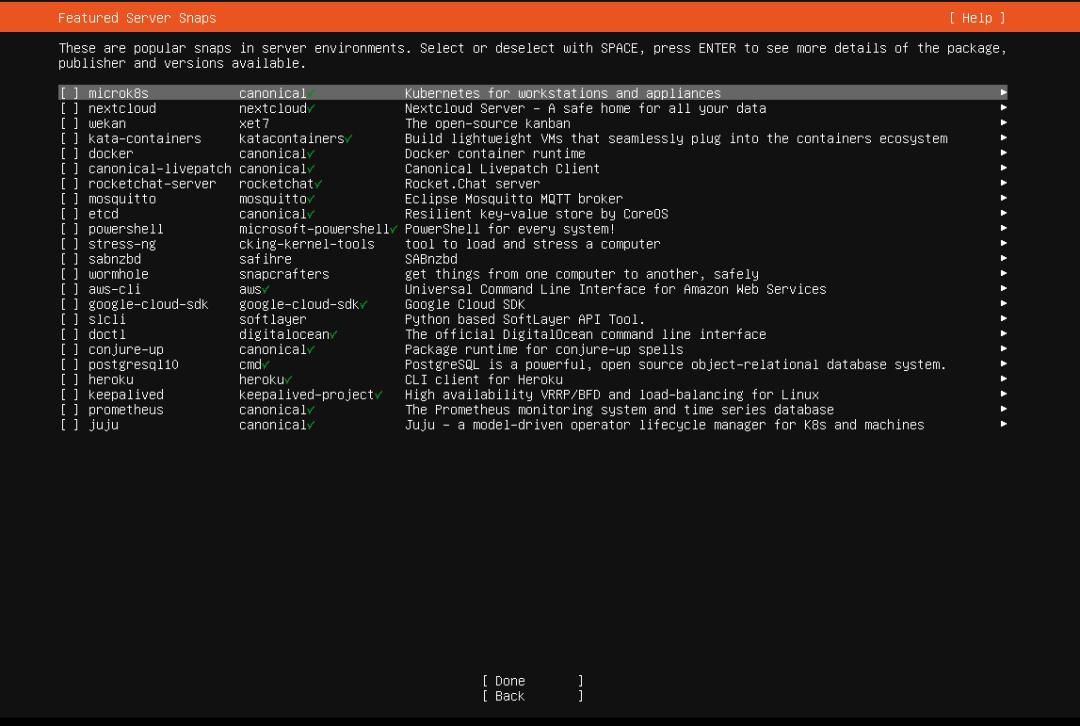Click publisher "katacontainers"
Screen dimensions: 1080x726
(291, 138)
